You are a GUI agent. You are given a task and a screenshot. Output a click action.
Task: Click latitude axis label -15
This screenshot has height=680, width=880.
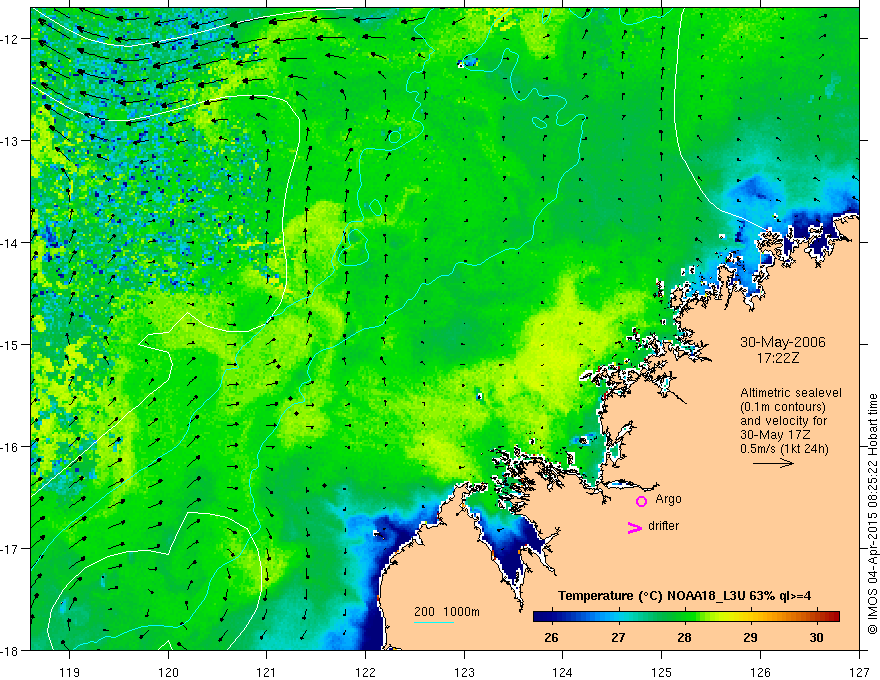click(11, 345)
